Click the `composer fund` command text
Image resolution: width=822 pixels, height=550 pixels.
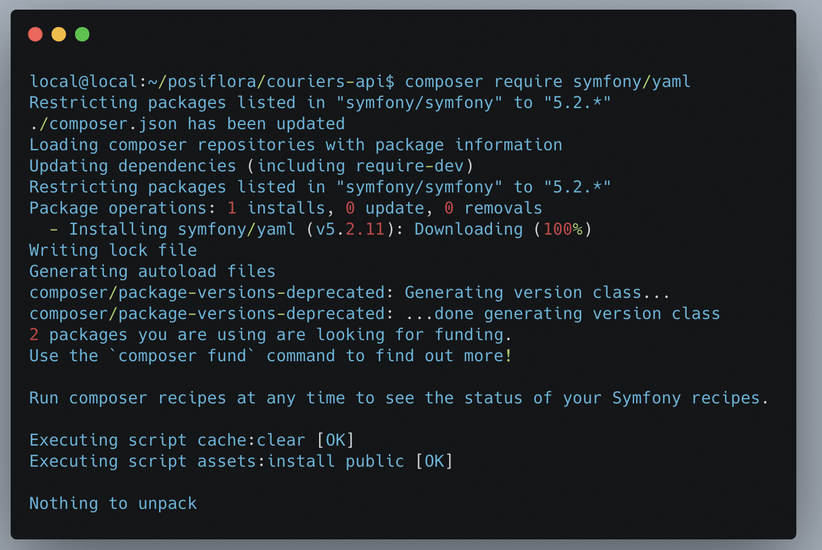click(182, 355)
